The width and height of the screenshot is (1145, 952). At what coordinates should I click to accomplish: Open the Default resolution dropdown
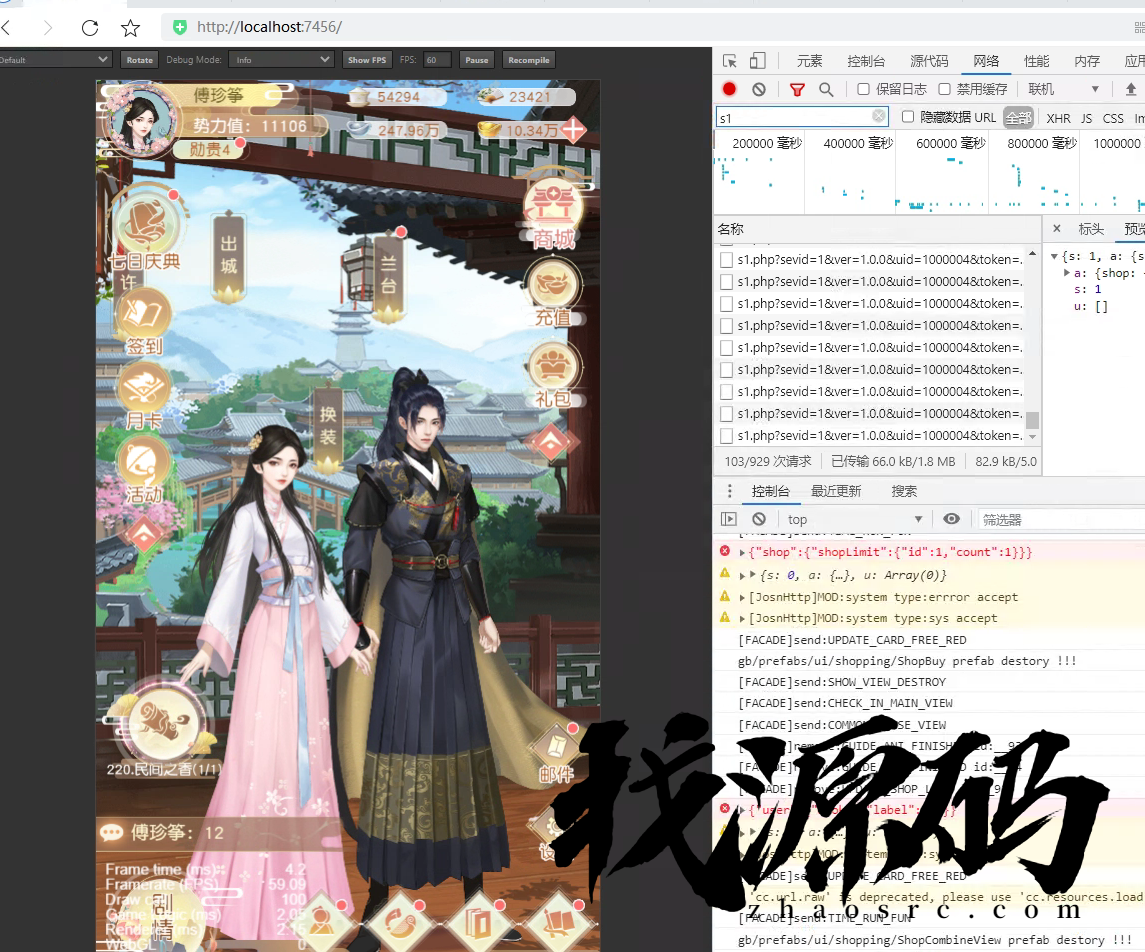tap(55, 60)
